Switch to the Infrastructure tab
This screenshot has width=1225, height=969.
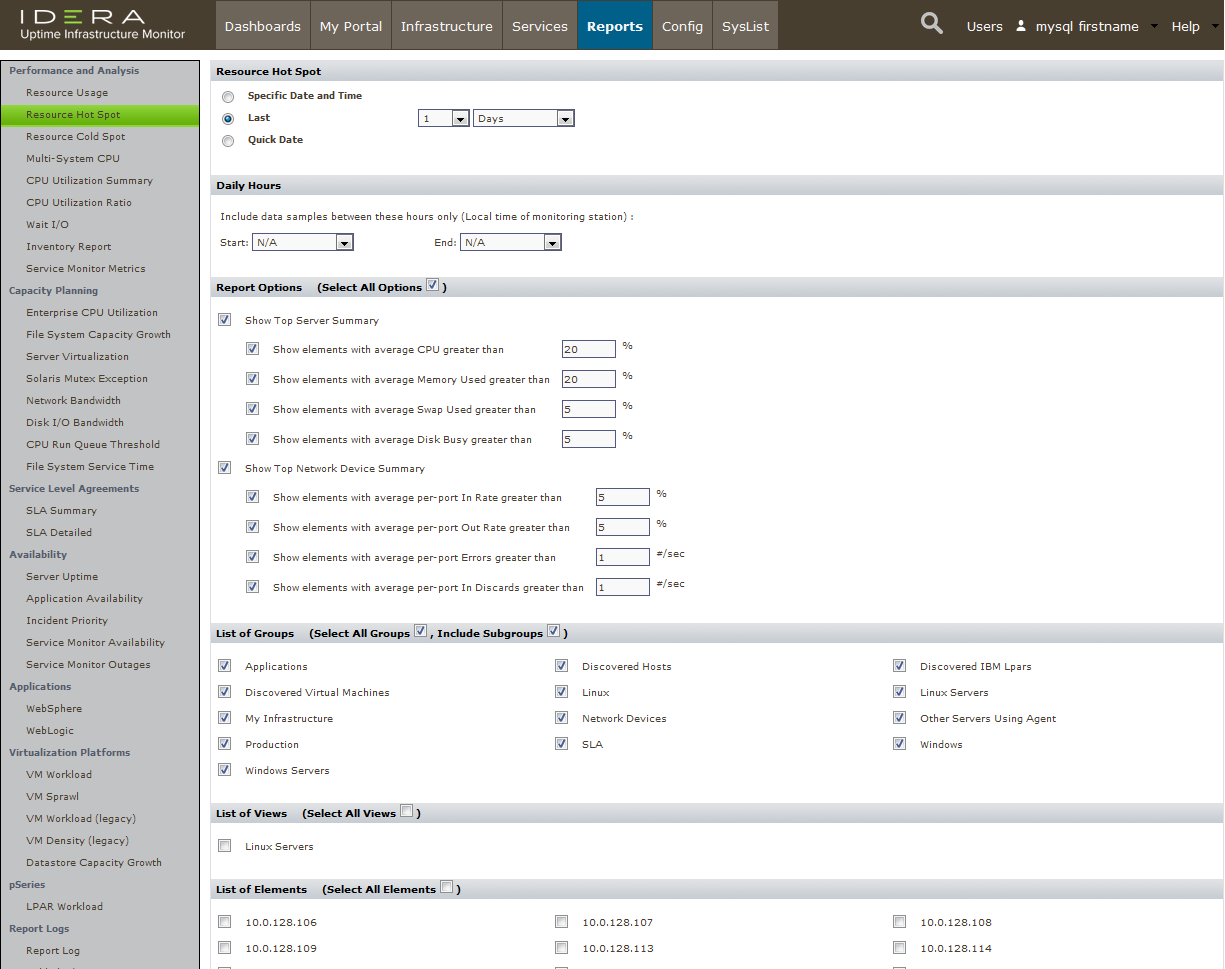(447, 26)
